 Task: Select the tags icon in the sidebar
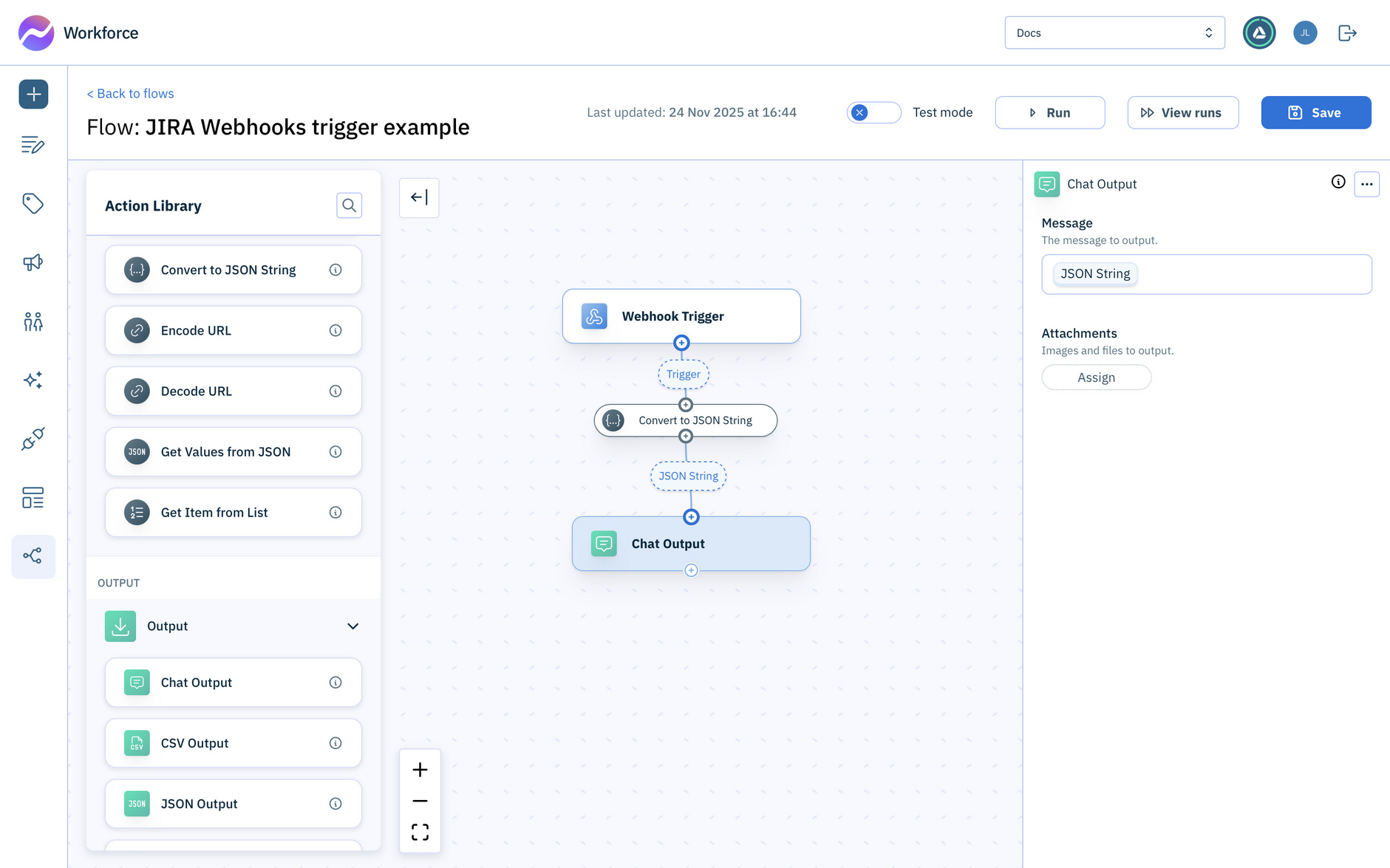(x=33, y=204)
